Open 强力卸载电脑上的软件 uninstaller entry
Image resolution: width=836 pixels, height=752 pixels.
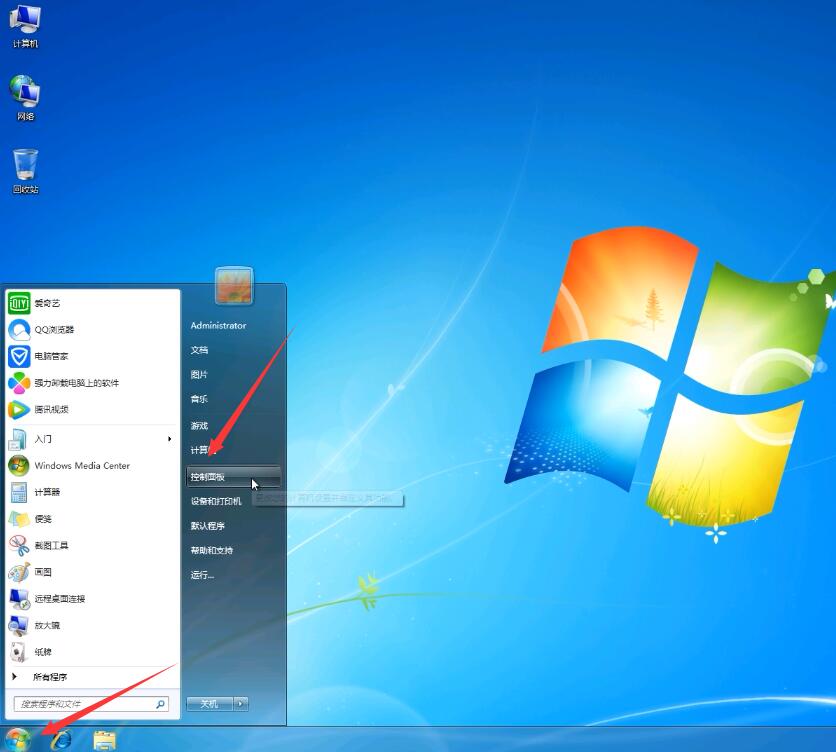(x=92, y=383)
